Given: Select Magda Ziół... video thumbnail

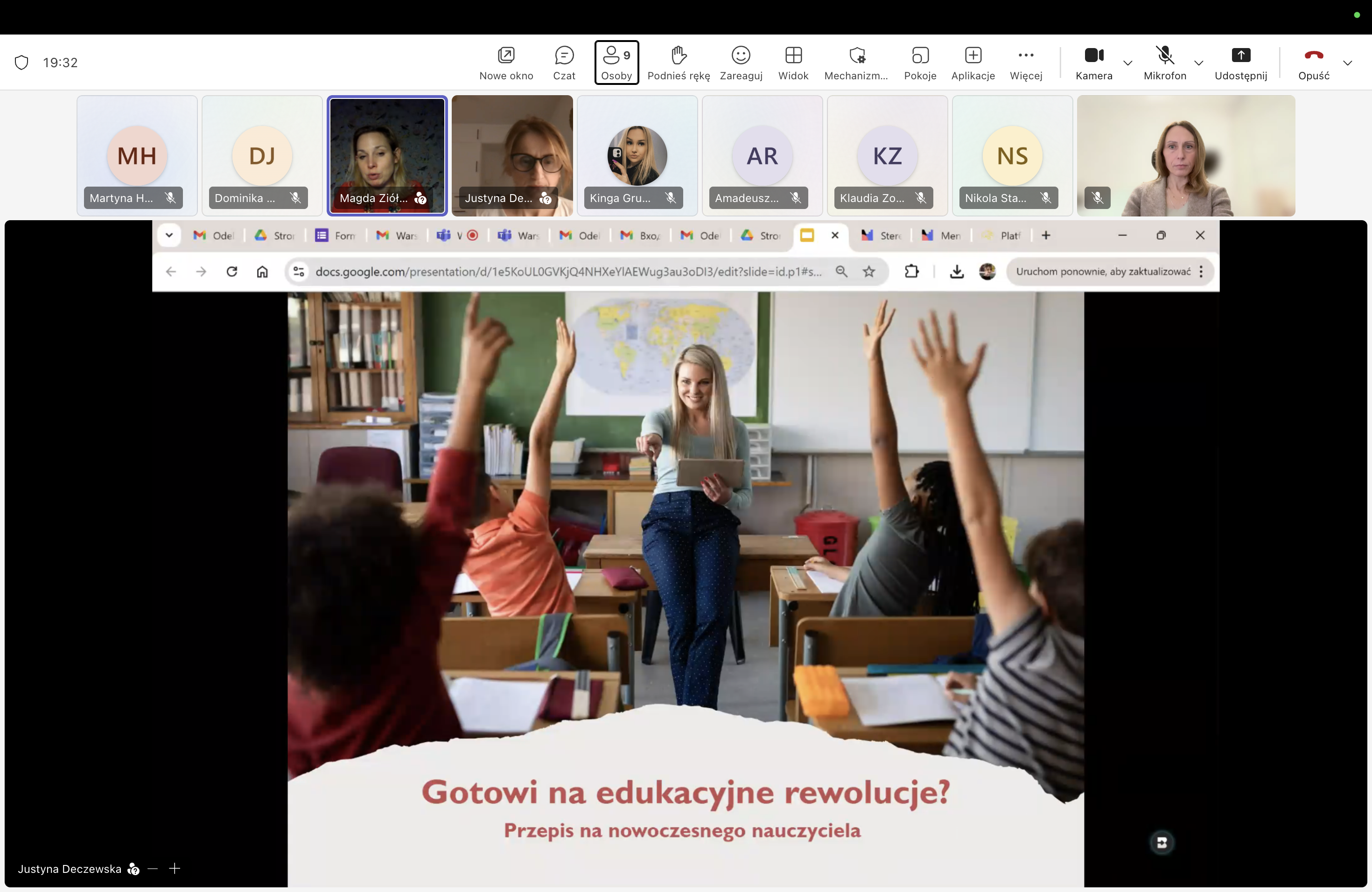Looking at the screenshot, I should [387, 154].
